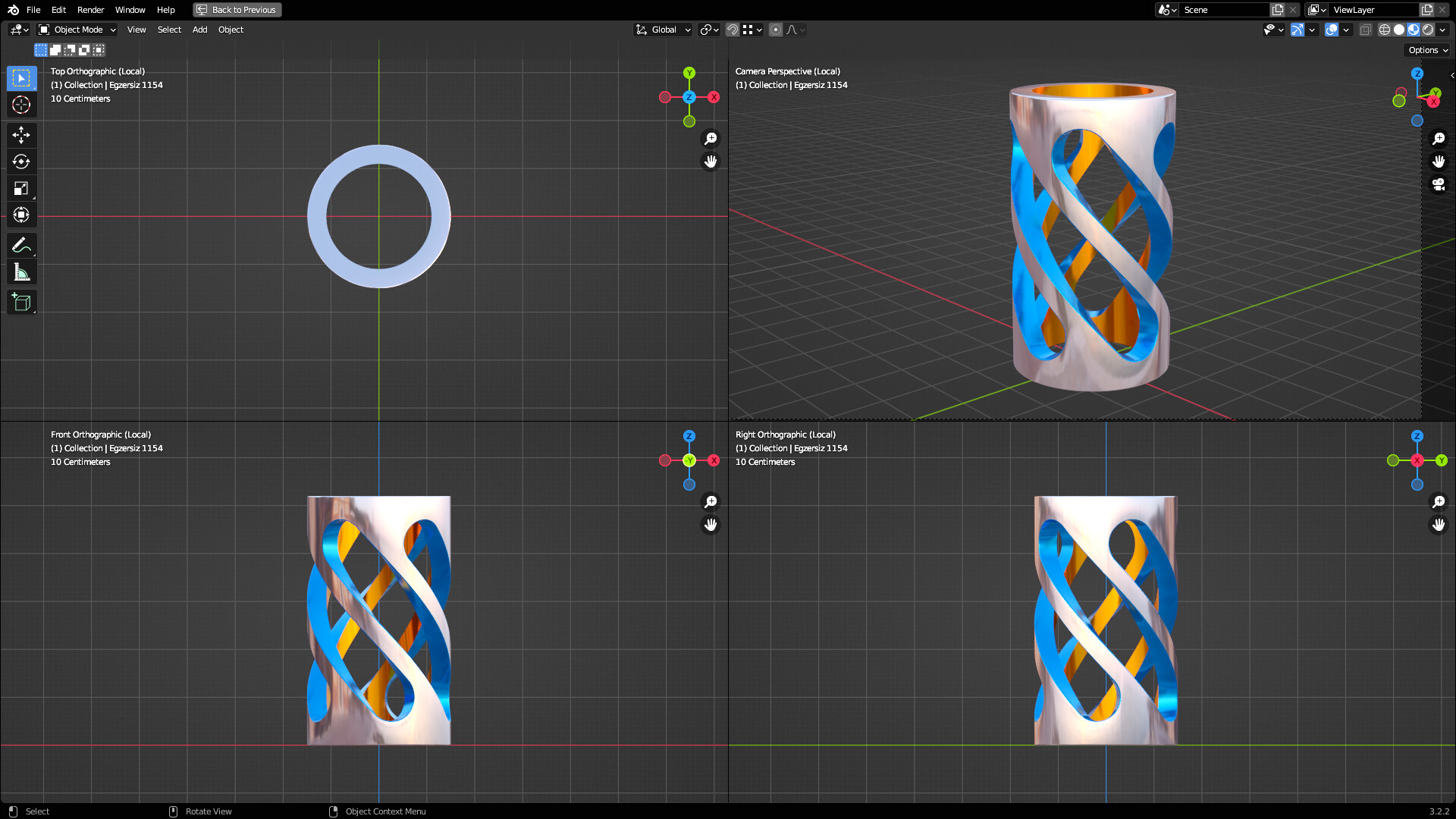Switch to wireframe viewport shading
Screen dimensions: 1456x819
coord(1384,30)
